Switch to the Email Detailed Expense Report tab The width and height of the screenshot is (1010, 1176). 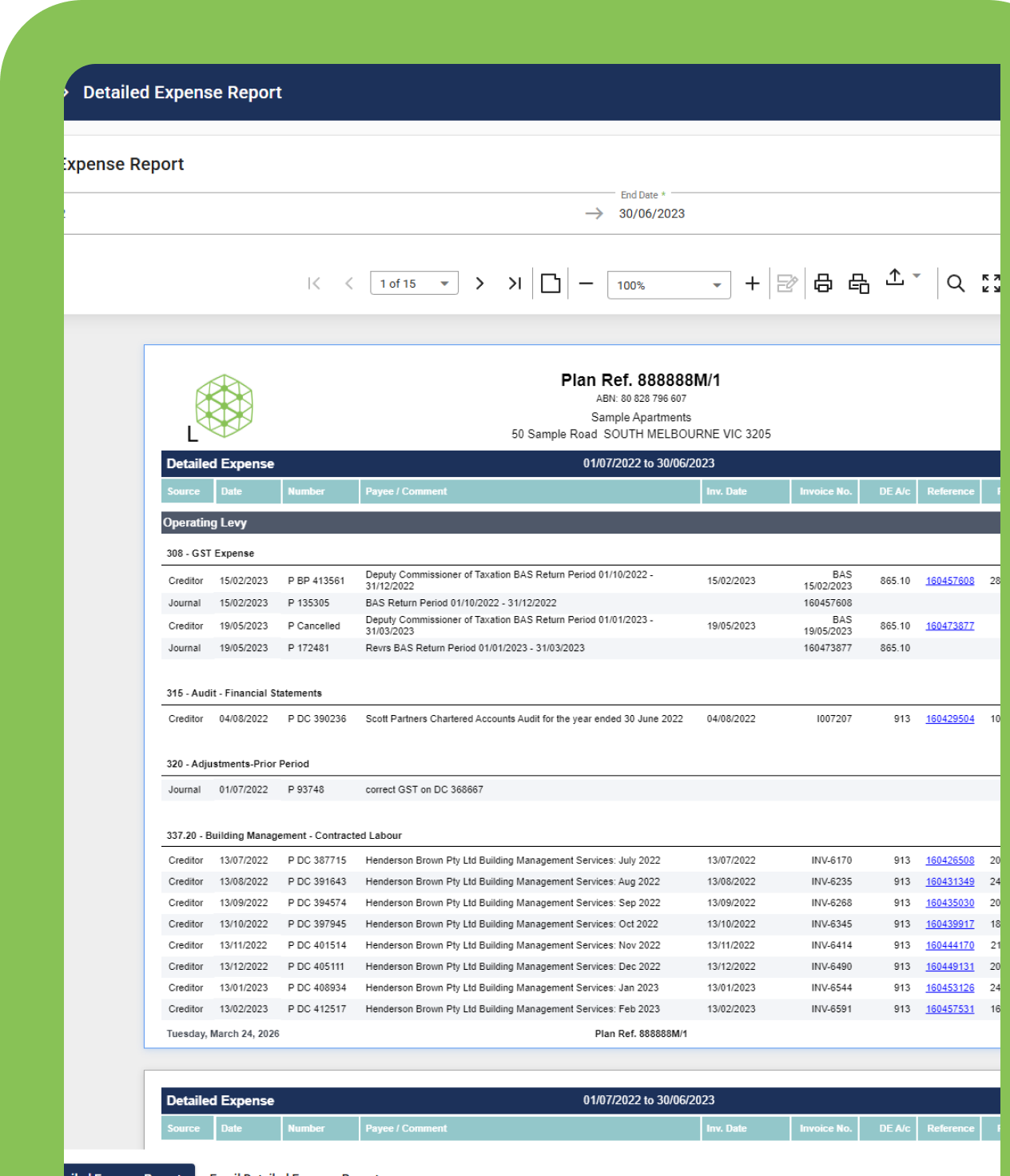click(296, 1170)
